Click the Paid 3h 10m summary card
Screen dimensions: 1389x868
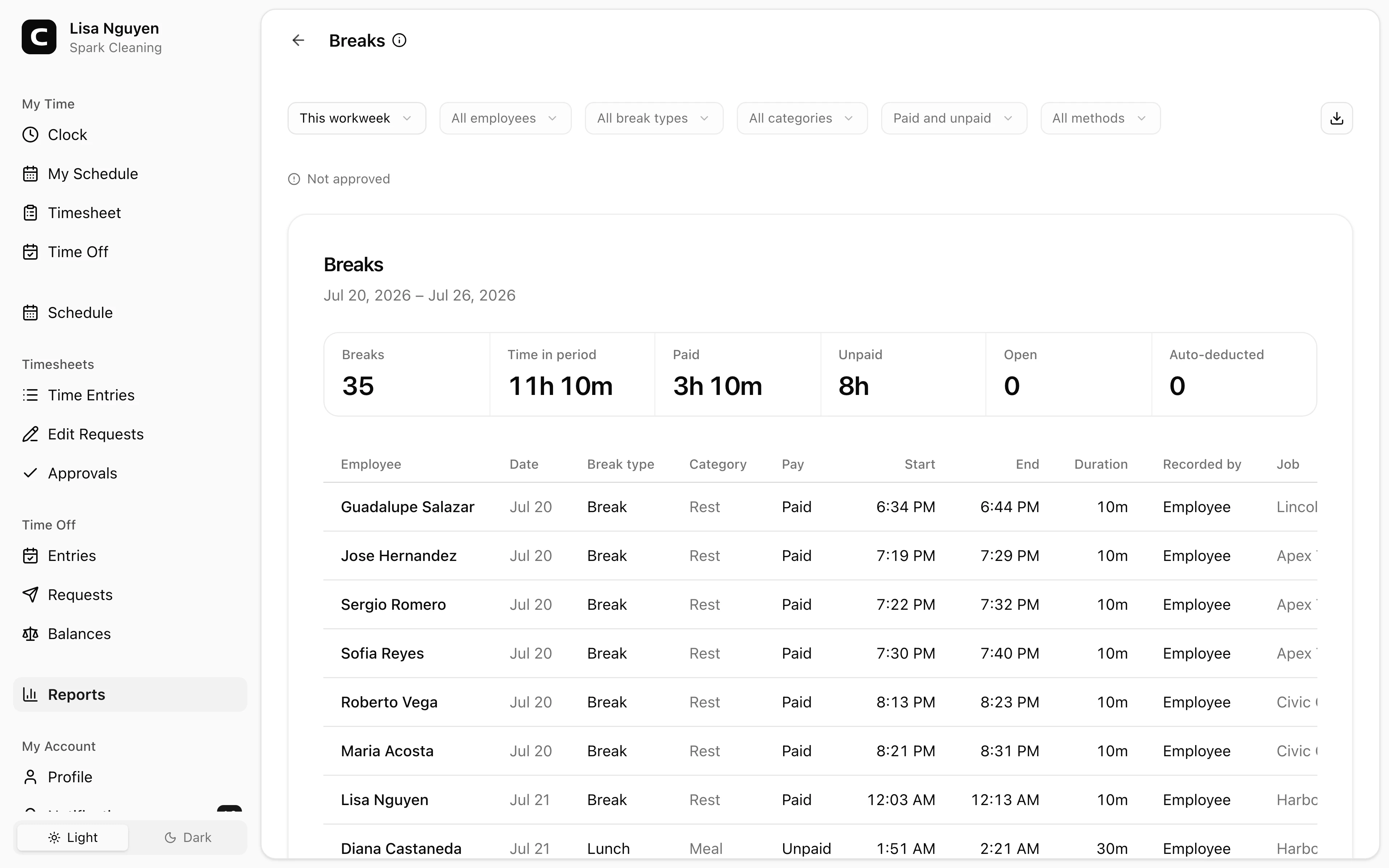(x=738, y=375)
